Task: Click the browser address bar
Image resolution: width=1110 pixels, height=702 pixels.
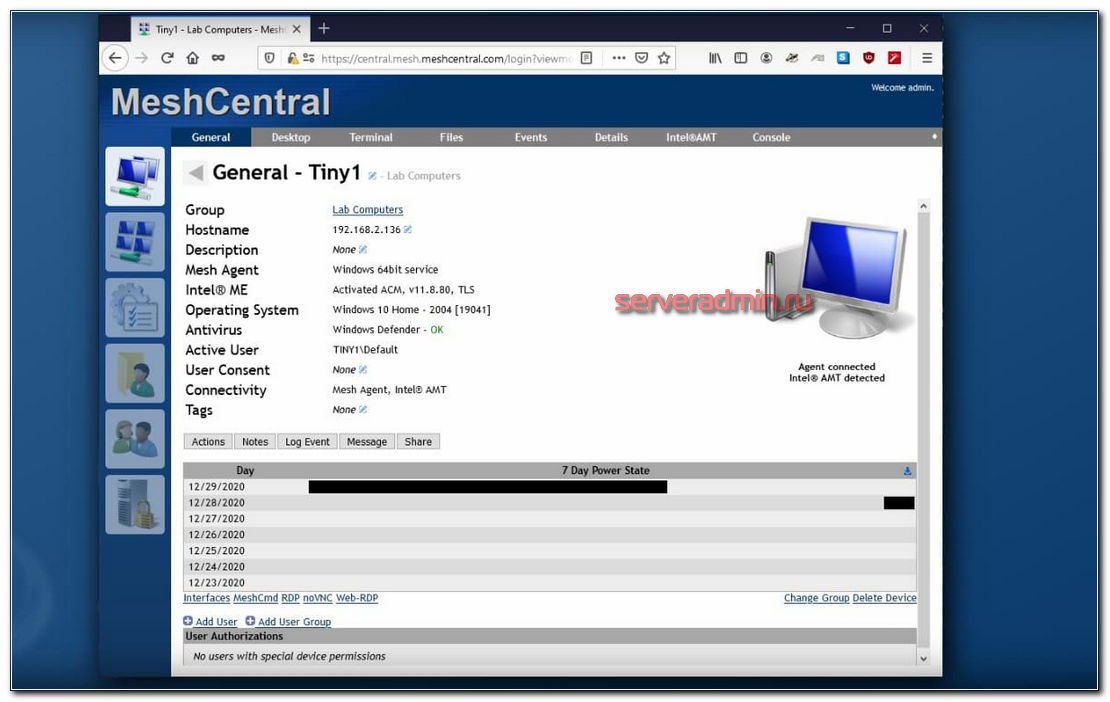Action: [440, 58]
